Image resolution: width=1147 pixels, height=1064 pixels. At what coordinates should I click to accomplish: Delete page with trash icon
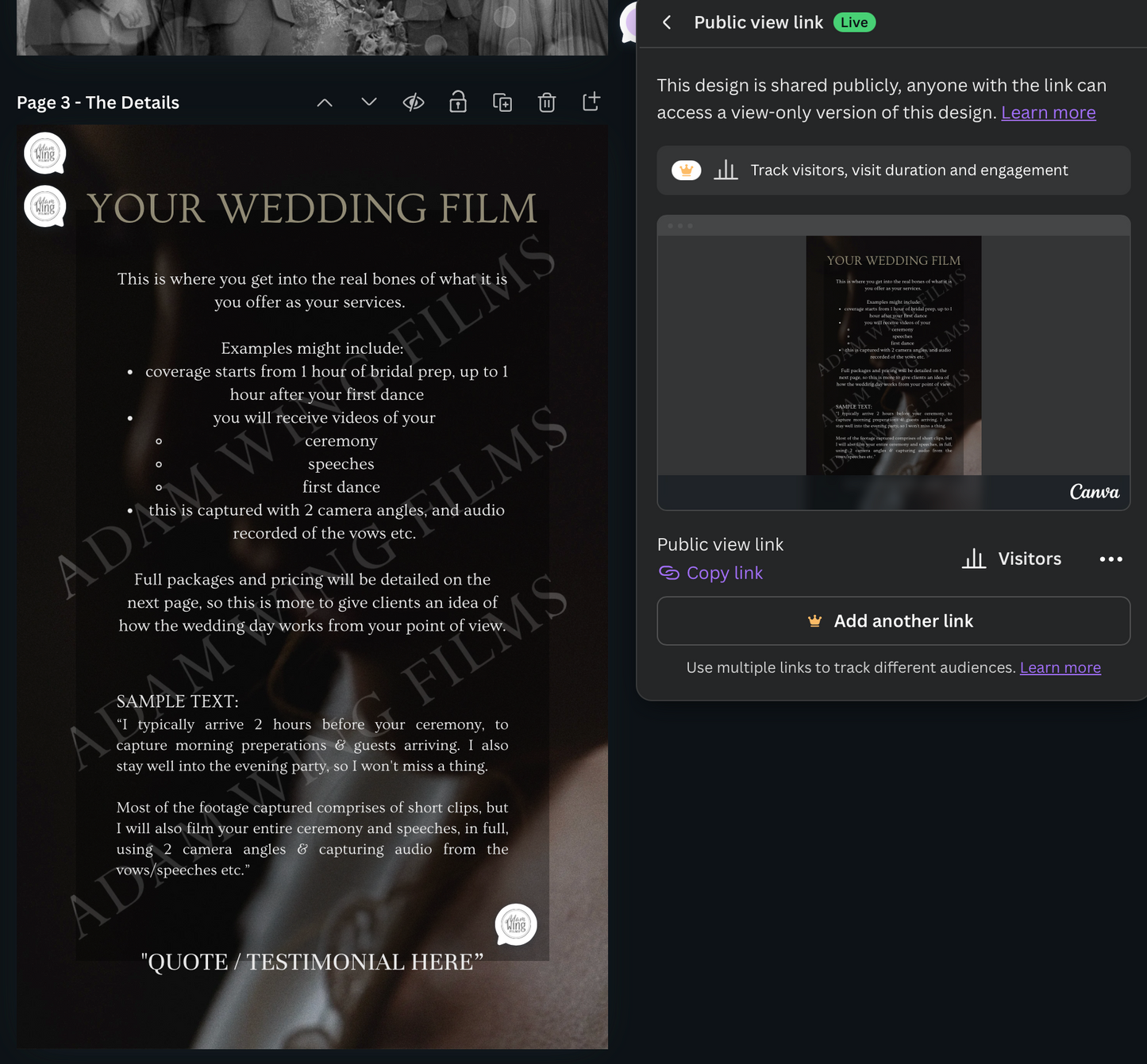(547, 102)
